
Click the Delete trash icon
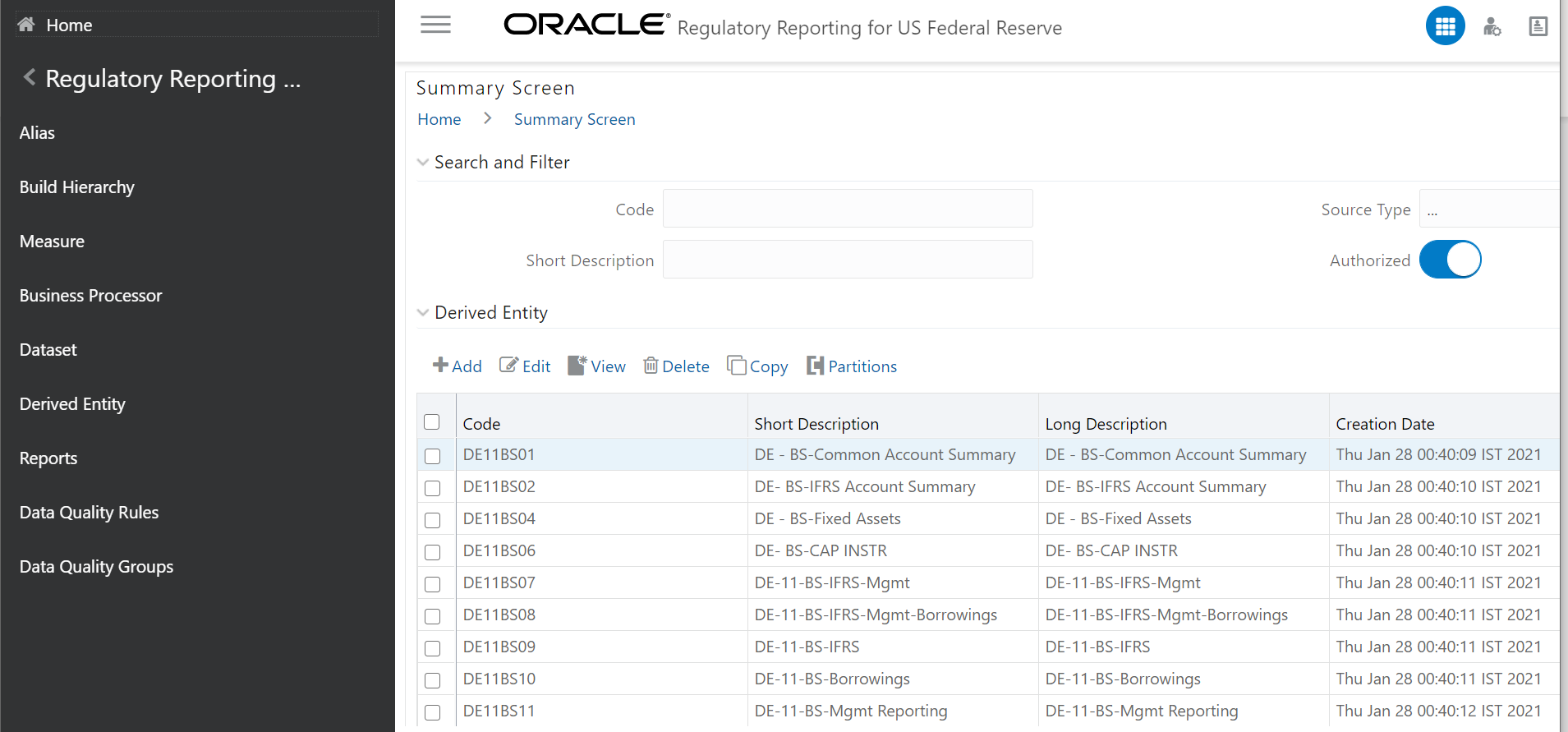pos(651,365)
